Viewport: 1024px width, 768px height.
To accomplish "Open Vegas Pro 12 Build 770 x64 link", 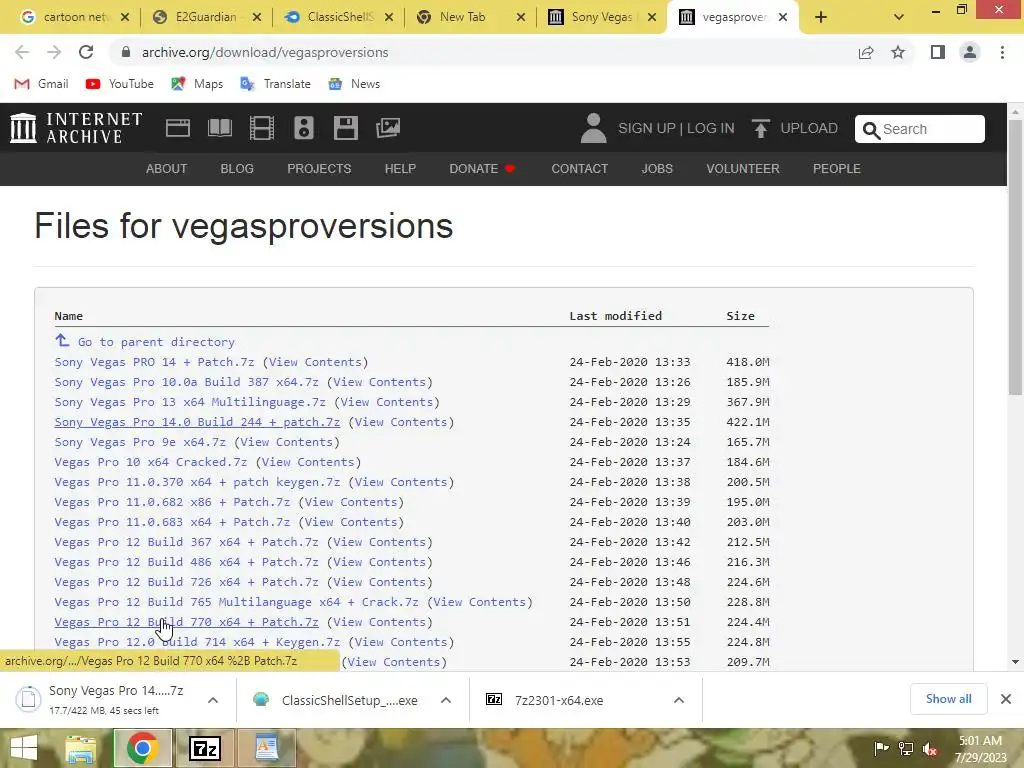I will click(186, 622).
